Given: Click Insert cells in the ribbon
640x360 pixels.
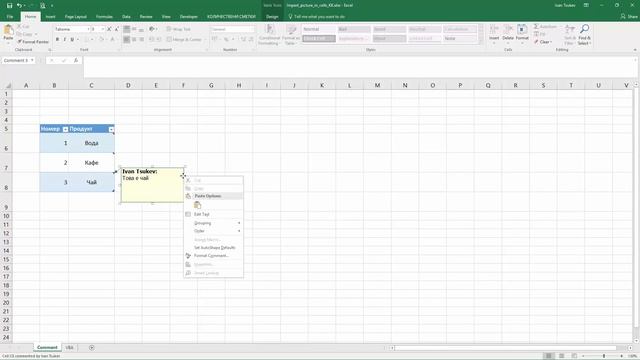Looking at the screenshot, I should 494,33.
